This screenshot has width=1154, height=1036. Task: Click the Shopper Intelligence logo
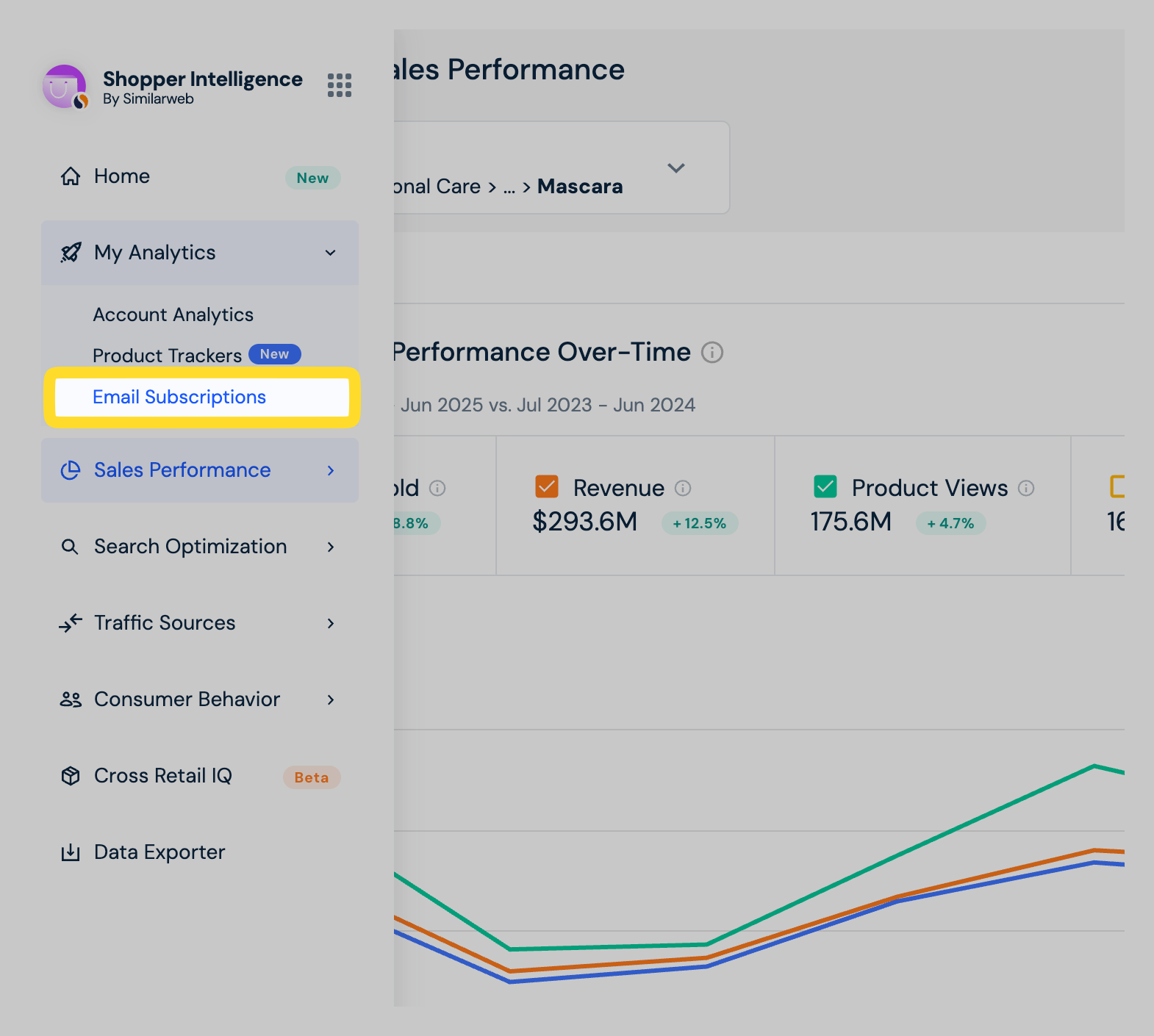tap(65, 87)
